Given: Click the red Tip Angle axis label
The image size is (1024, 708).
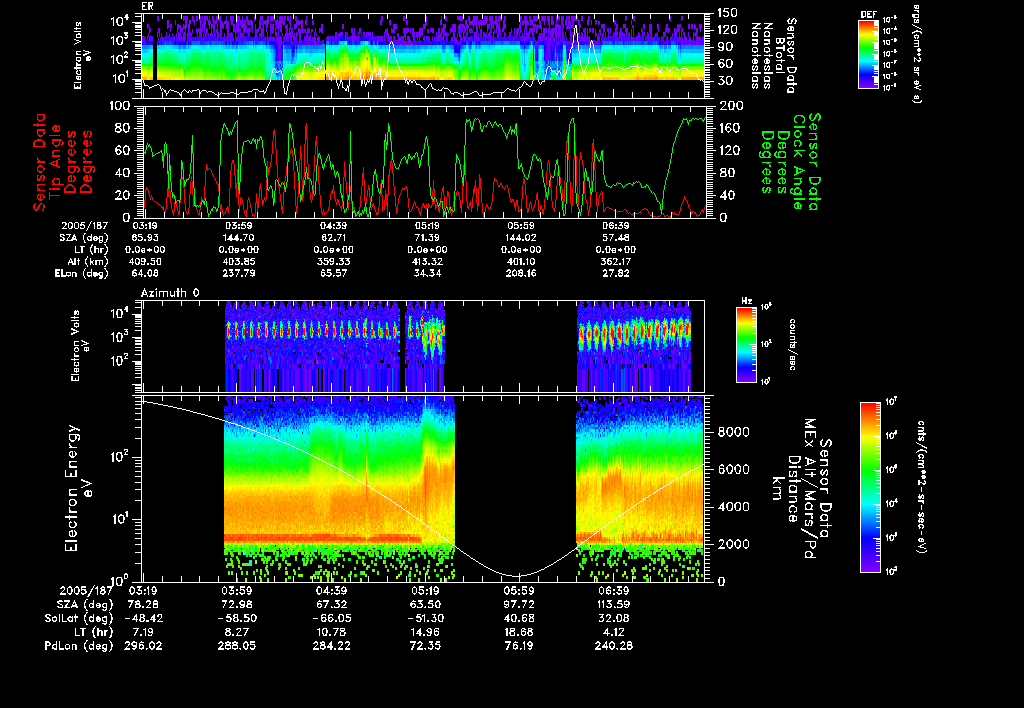Looking at the screenshot, I should pyautogui.click(x=63, y=162).
